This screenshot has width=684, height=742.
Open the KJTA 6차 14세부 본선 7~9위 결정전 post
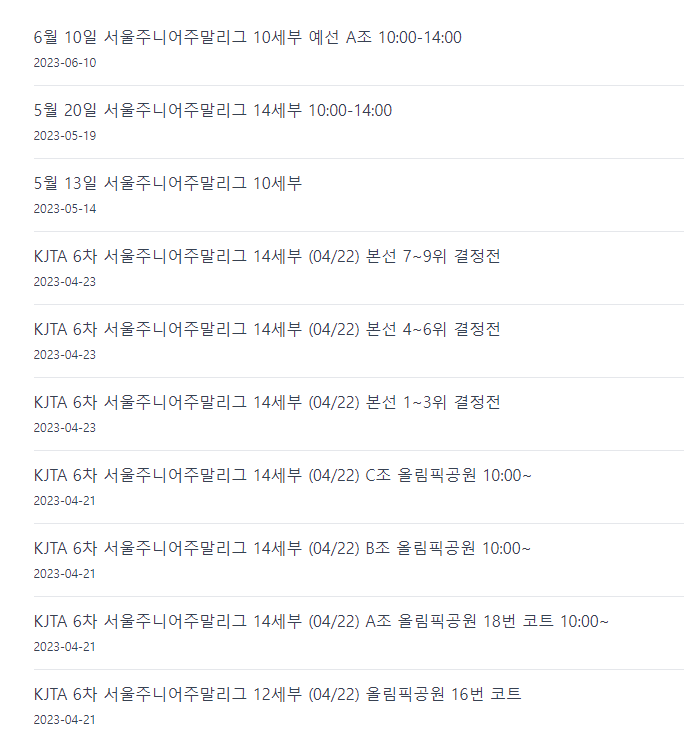267,256
